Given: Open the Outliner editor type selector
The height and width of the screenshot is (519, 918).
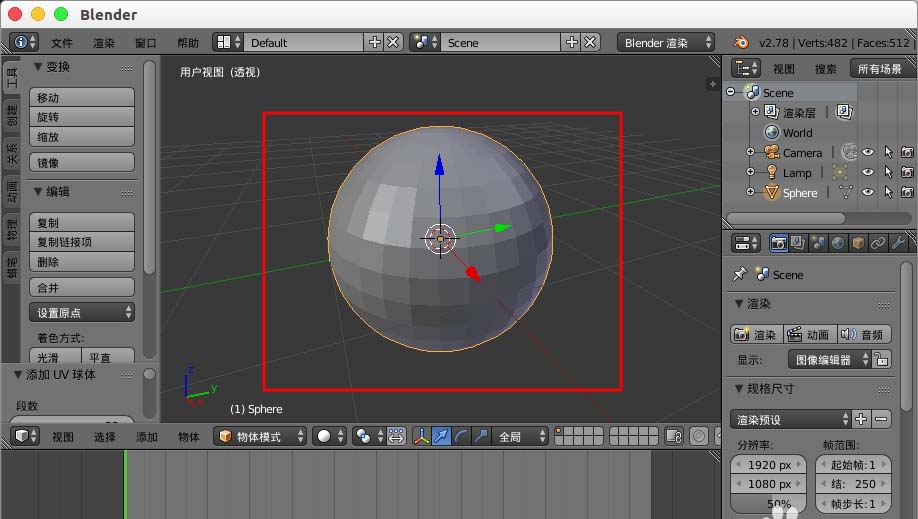Looking at the screenshot, I should [x=745, y=69].
